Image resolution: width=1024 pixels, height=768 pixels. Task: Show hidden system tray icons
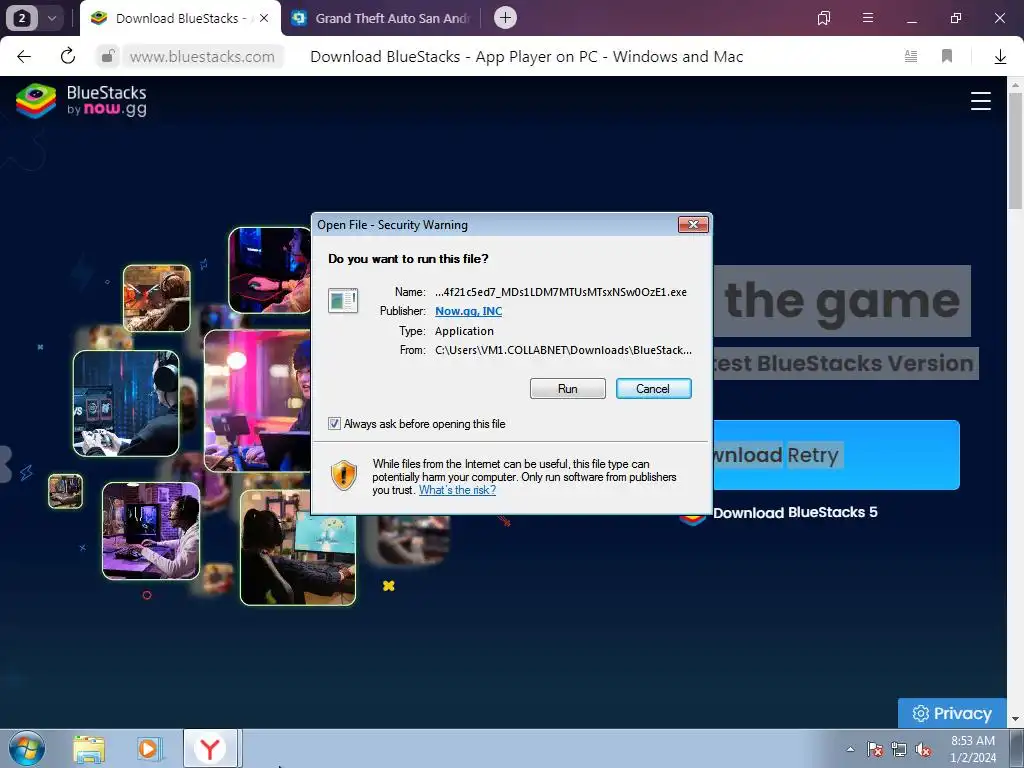pos(850,749)
